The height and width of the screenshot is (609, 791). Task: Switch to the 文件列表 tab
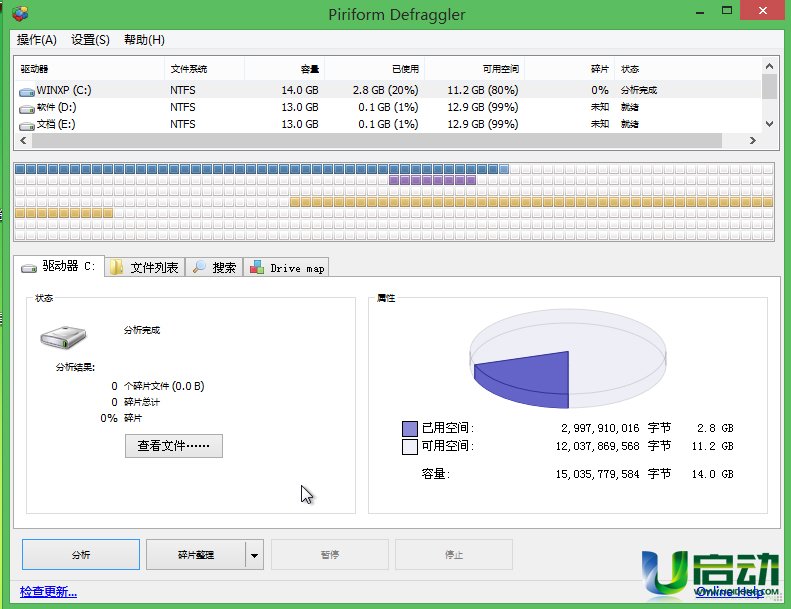pos(145,267)
